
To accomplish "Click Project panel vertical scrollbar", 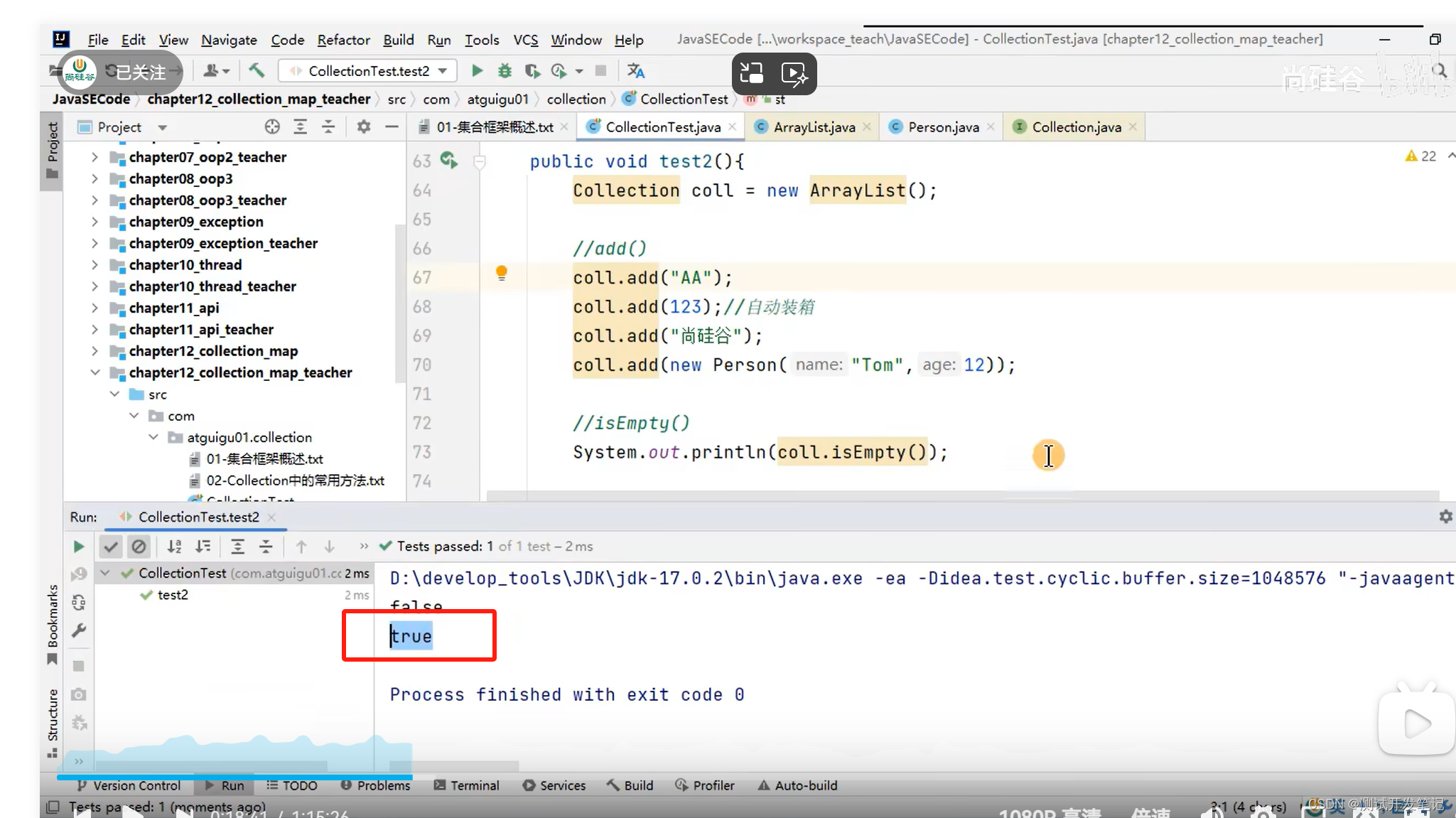I will [400, 306].
